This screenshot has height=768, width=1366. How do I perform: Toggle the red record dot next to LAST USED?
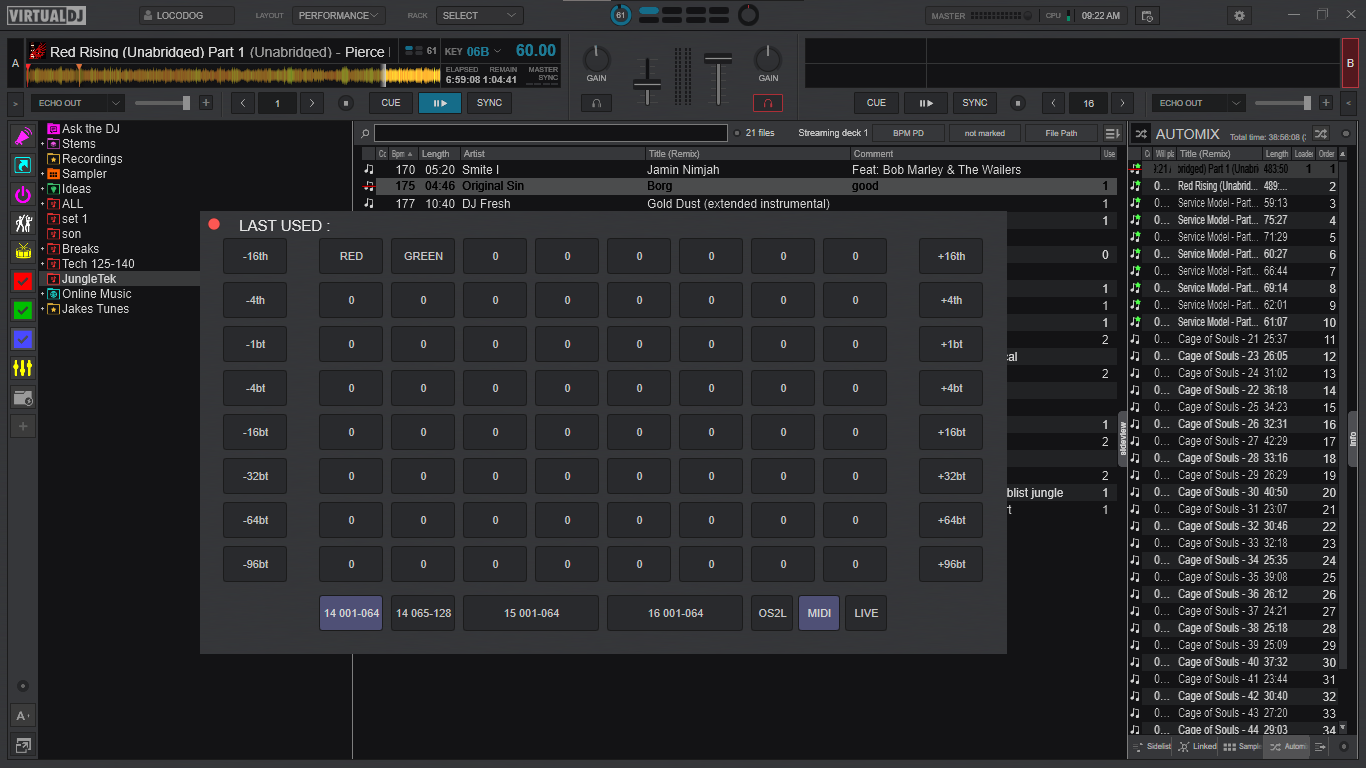214,224
